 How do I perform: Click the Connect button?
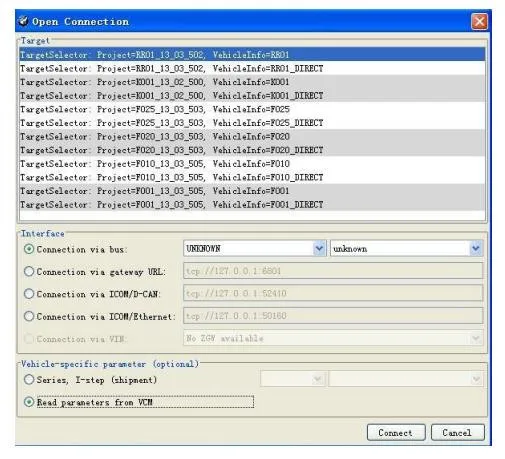pos(396,433)
